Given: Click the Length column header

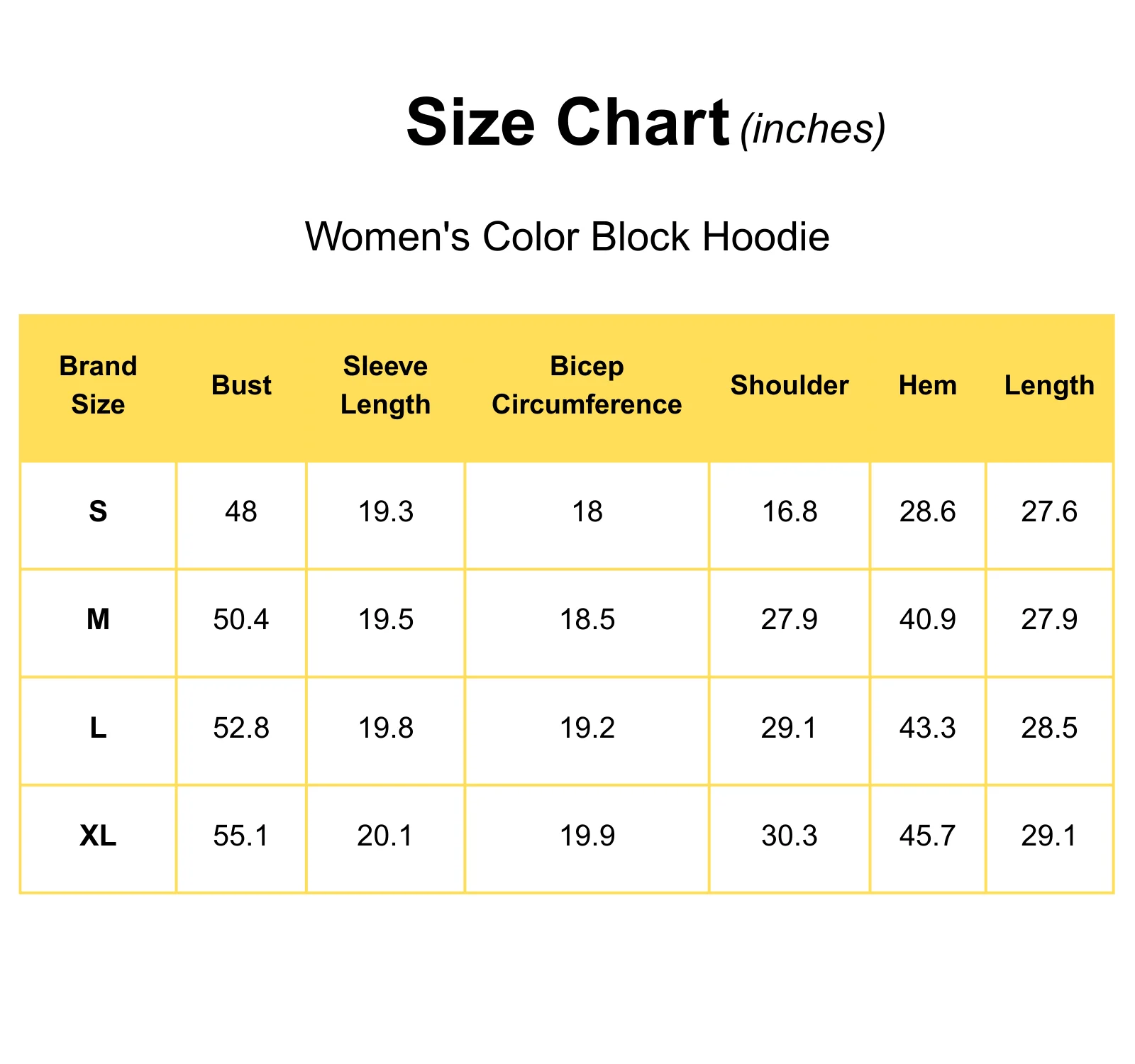Looking at the screenshot, I should click(1049, 386).
